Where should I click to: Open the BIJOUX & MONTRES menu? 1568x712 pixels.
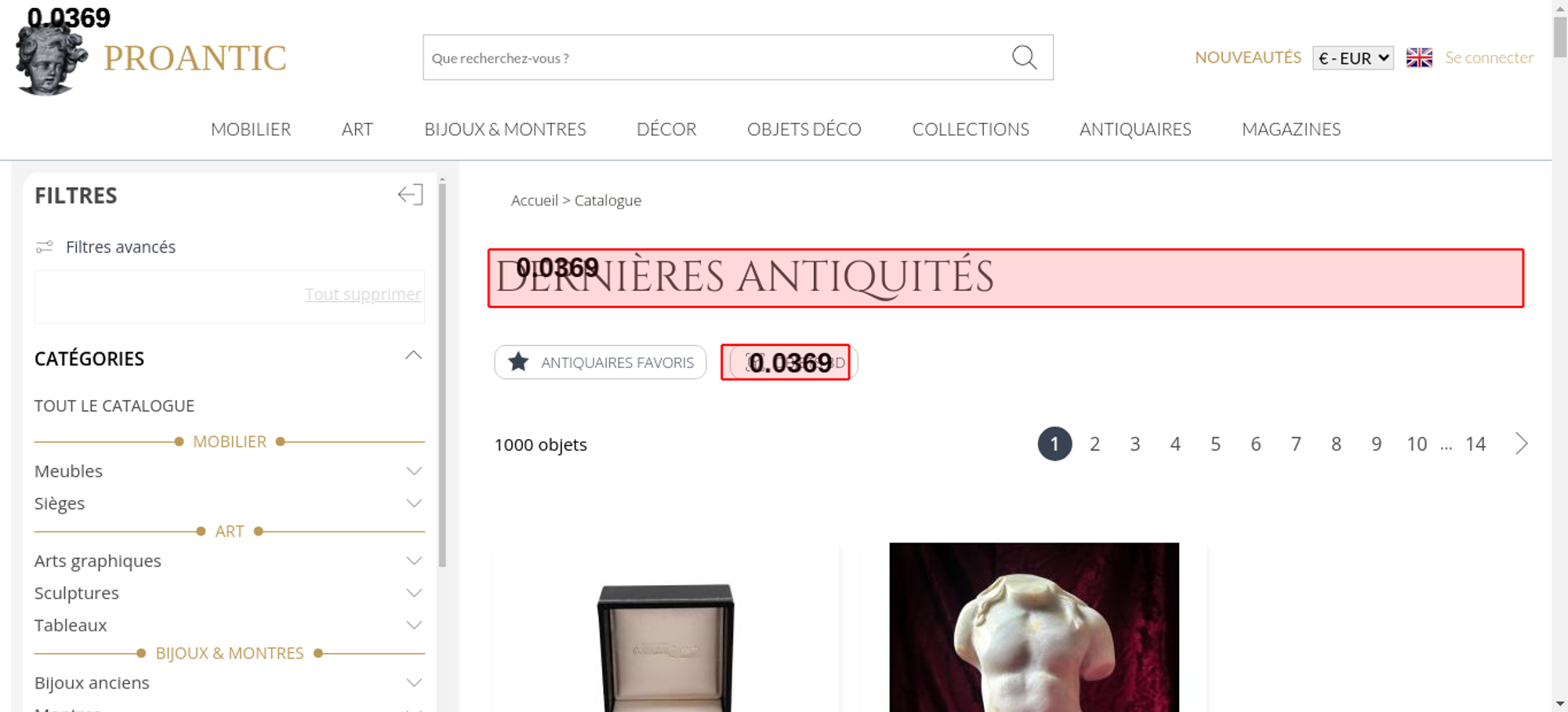505,129
